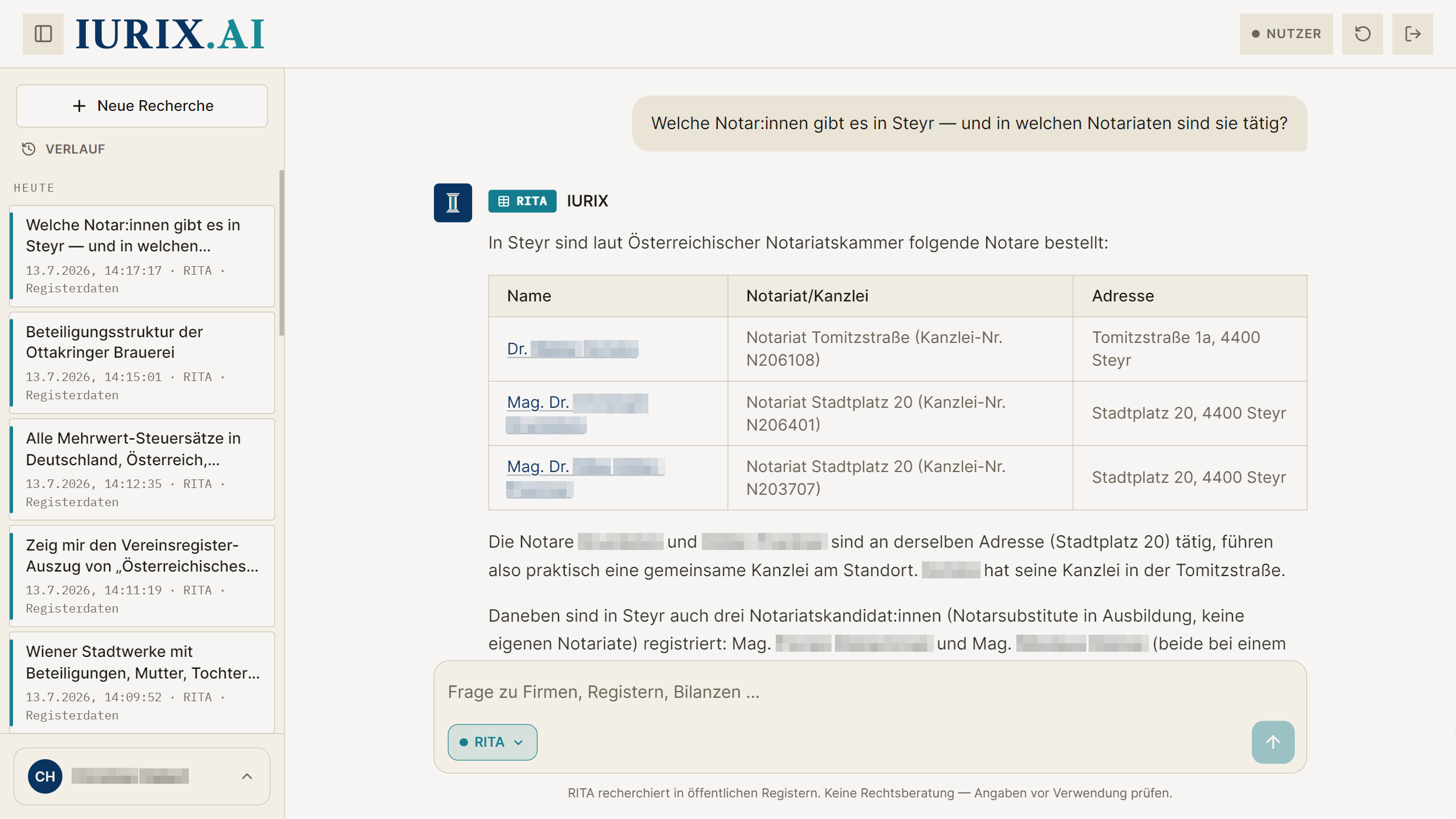1456x819 pixels.
Task: Select the Kanzlei-Nr. N203707 cell
Action: pos(900,478)
